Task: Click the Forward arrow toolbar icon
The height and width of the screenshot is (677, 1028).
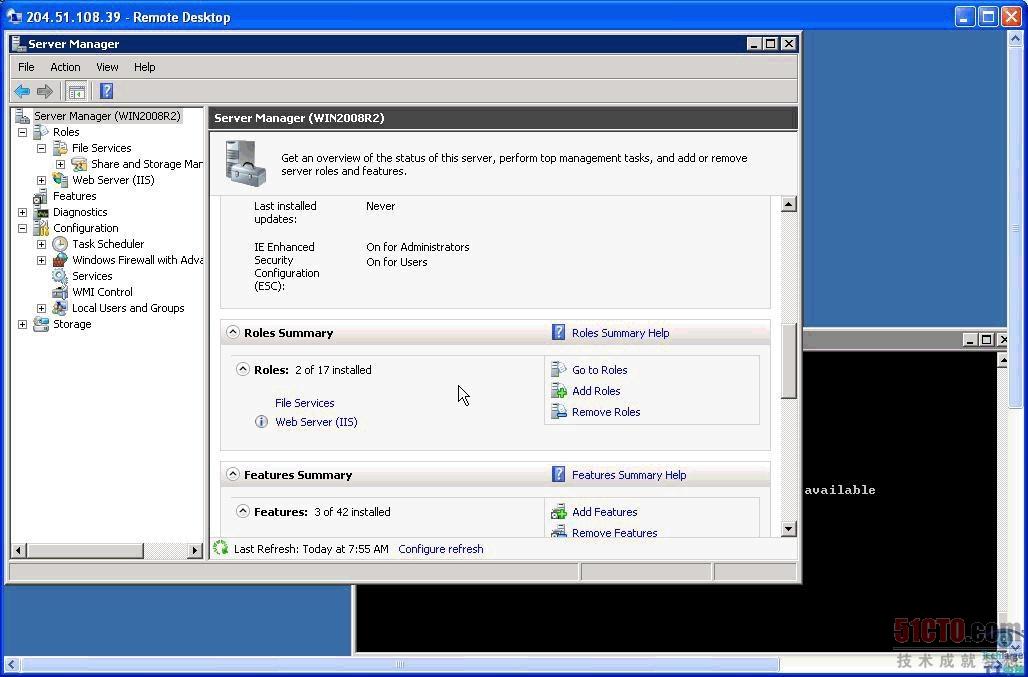Action: point(45,91)
